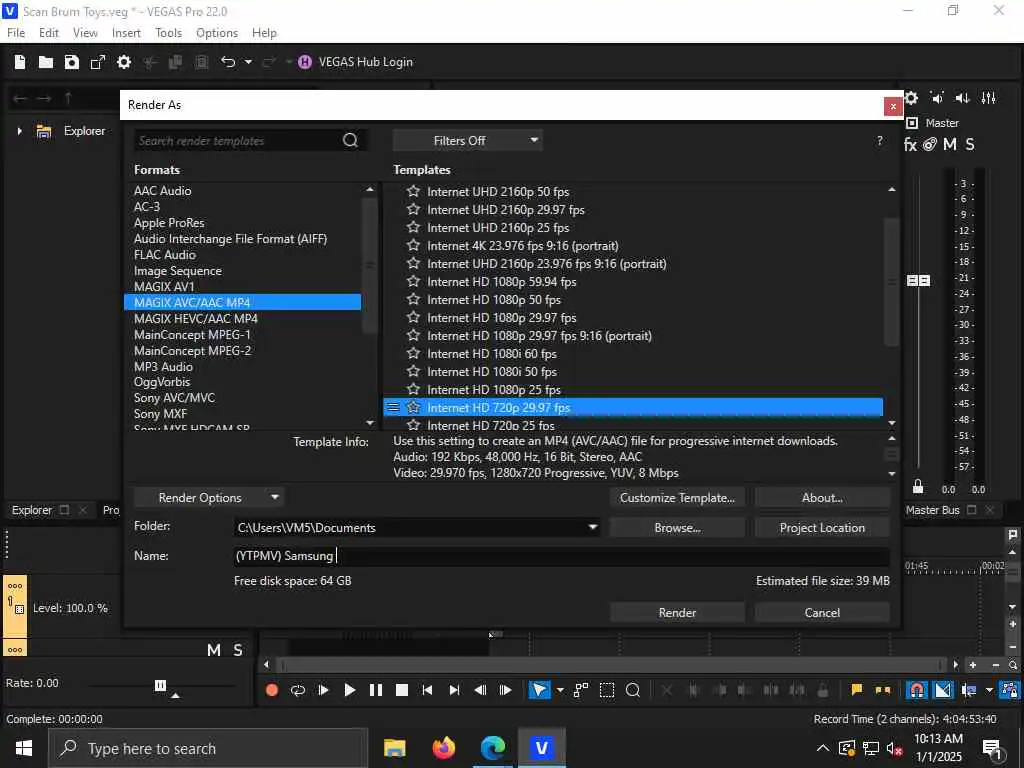1024x768 pixels.
Task: Open the Insert menu
Action: 126,33
